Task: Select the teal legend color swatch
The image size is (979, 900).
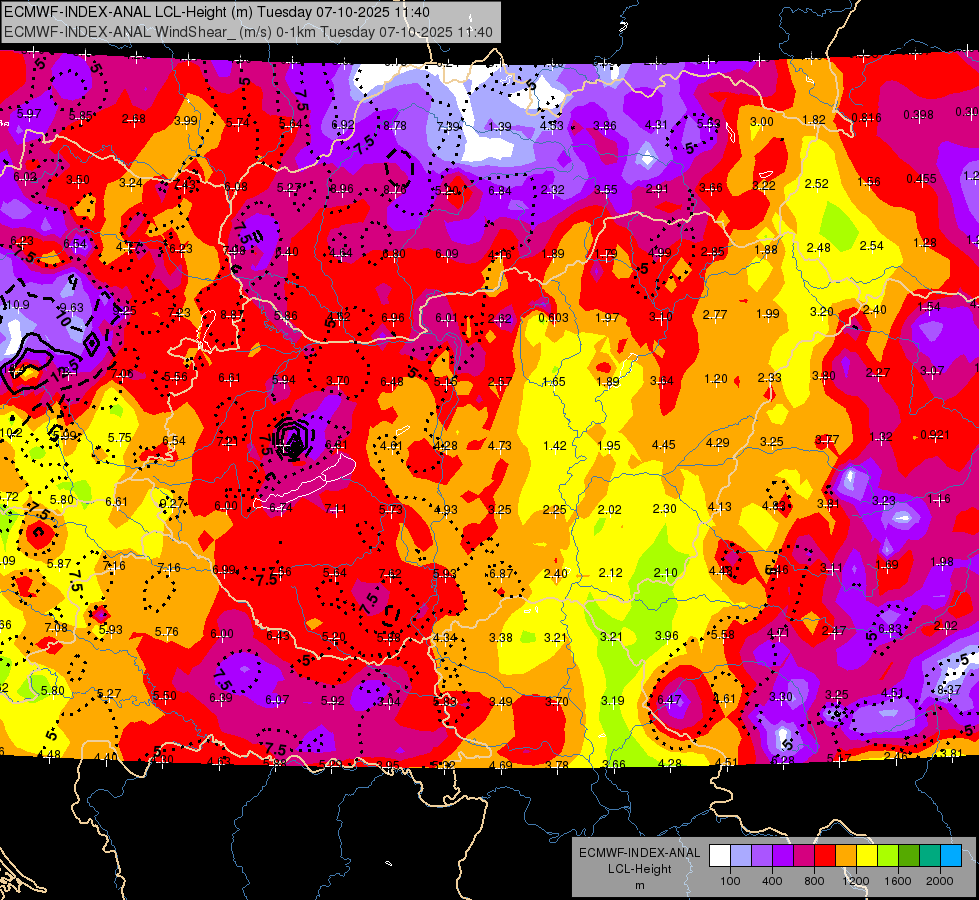Action: (x=930, y=856)
